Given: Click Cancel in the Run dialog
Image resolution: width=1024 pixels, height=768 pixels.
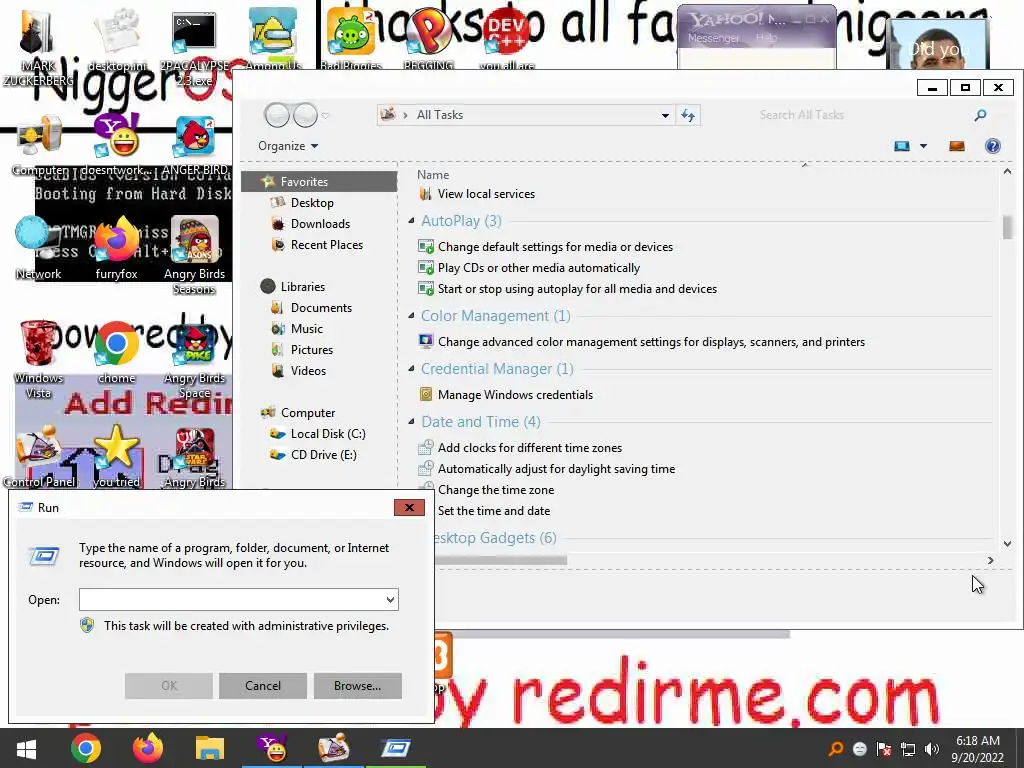Looking at the screenshot, I should 263,686.
